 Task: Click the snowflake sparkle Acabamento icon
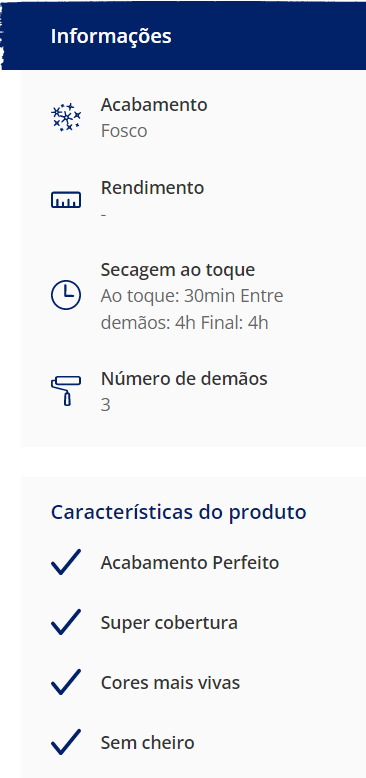66,118
